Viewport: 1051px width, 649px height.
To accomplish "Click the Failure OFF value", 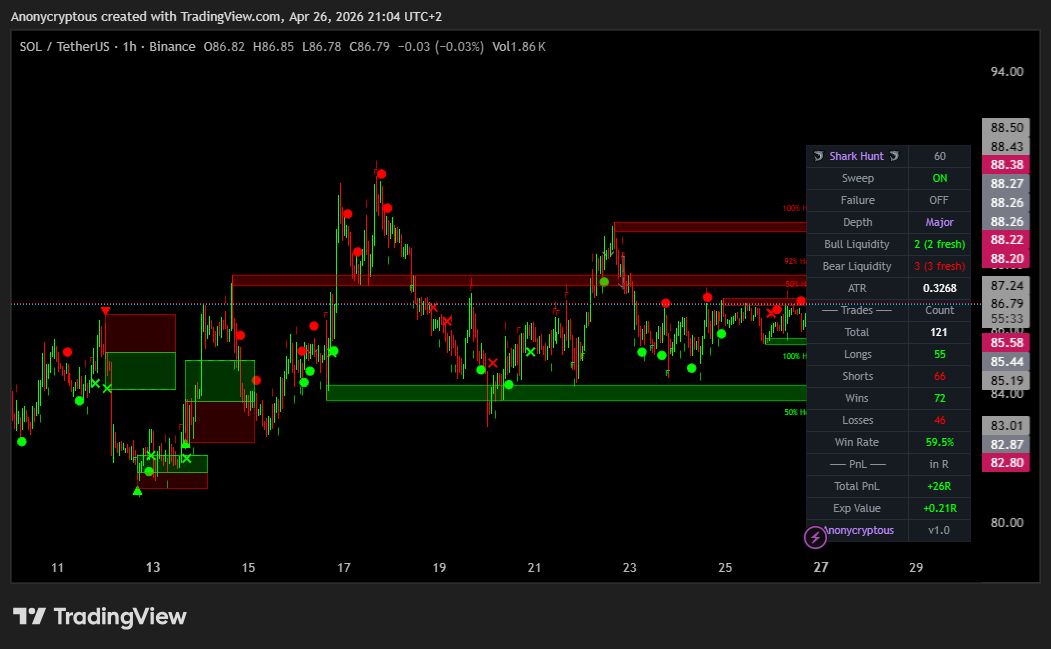I will [x=940, y=200].
